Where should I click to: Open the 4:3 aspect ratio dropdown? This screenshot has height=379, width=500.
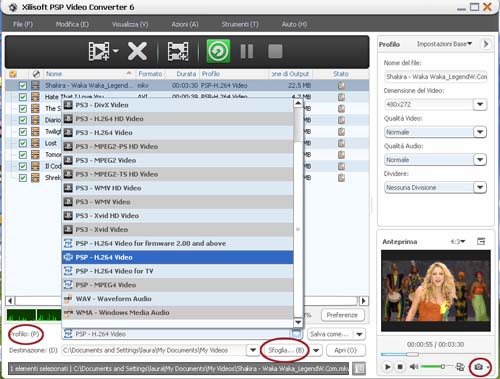point(458,241)
